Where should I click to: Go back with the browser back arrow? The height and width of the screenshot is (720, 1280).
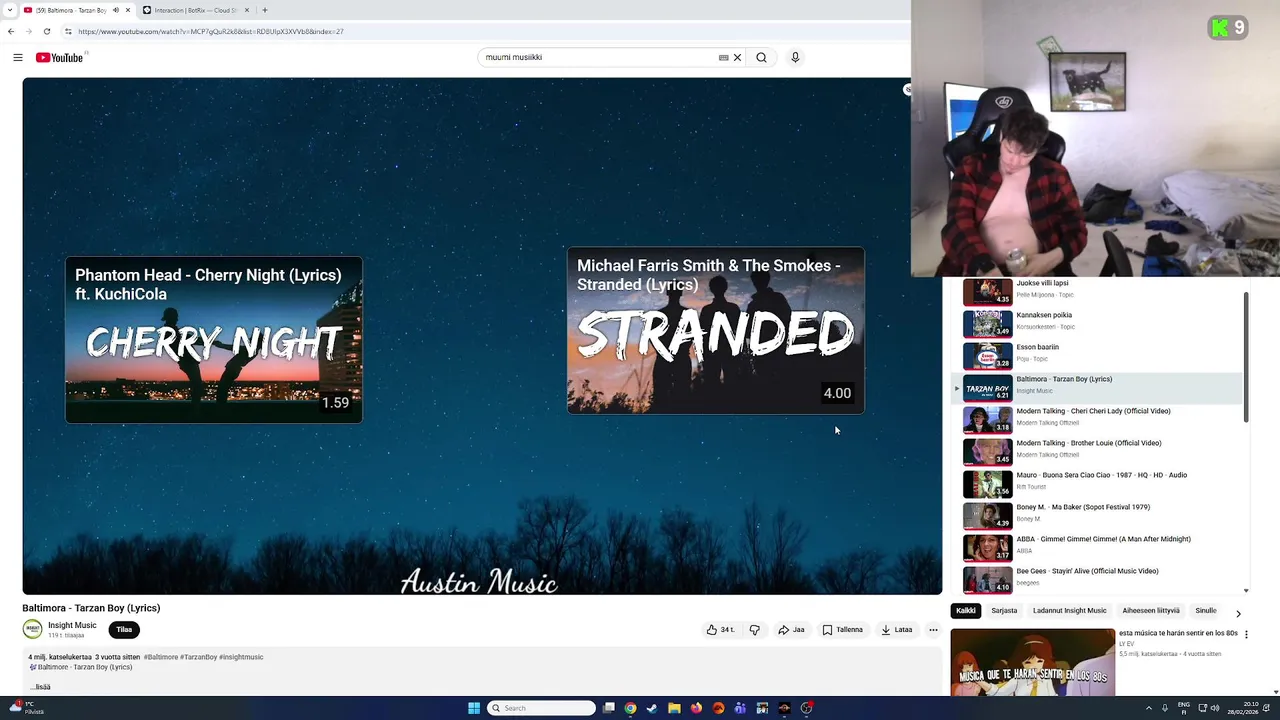coord(11,31)
